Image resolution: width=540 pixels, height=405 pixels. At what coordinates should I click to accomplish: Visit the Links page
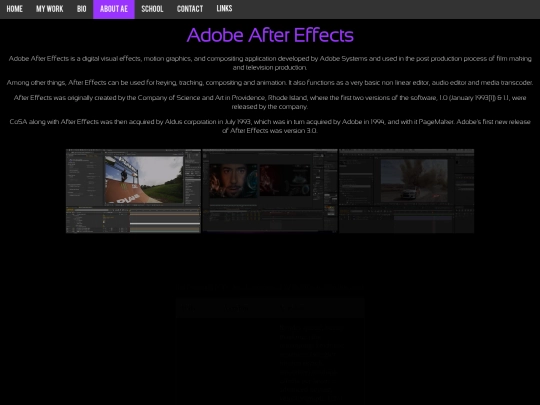click(x=224, y=9)
